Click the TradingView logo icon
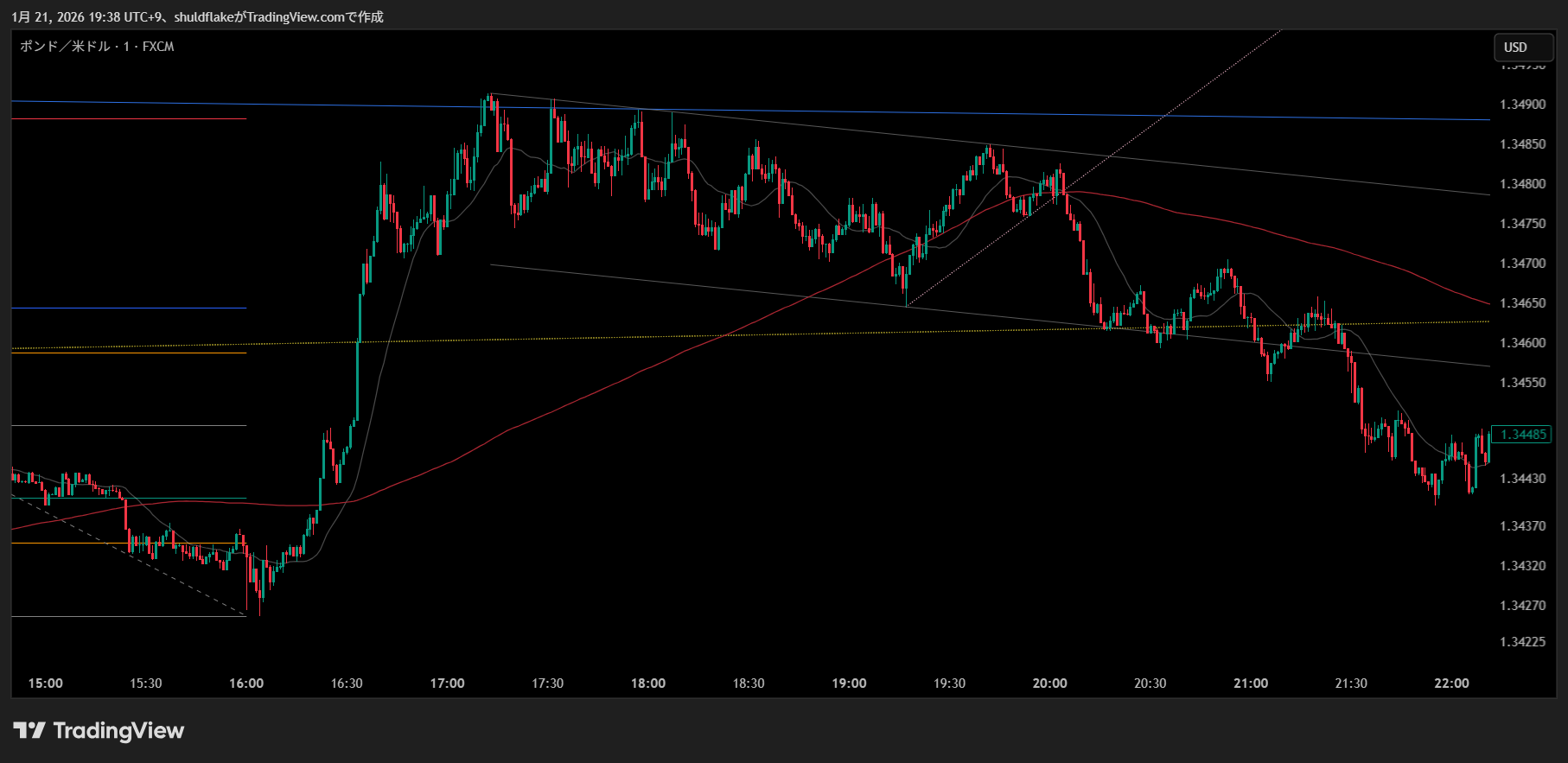Screen dimensions: 1568x763 29,731
